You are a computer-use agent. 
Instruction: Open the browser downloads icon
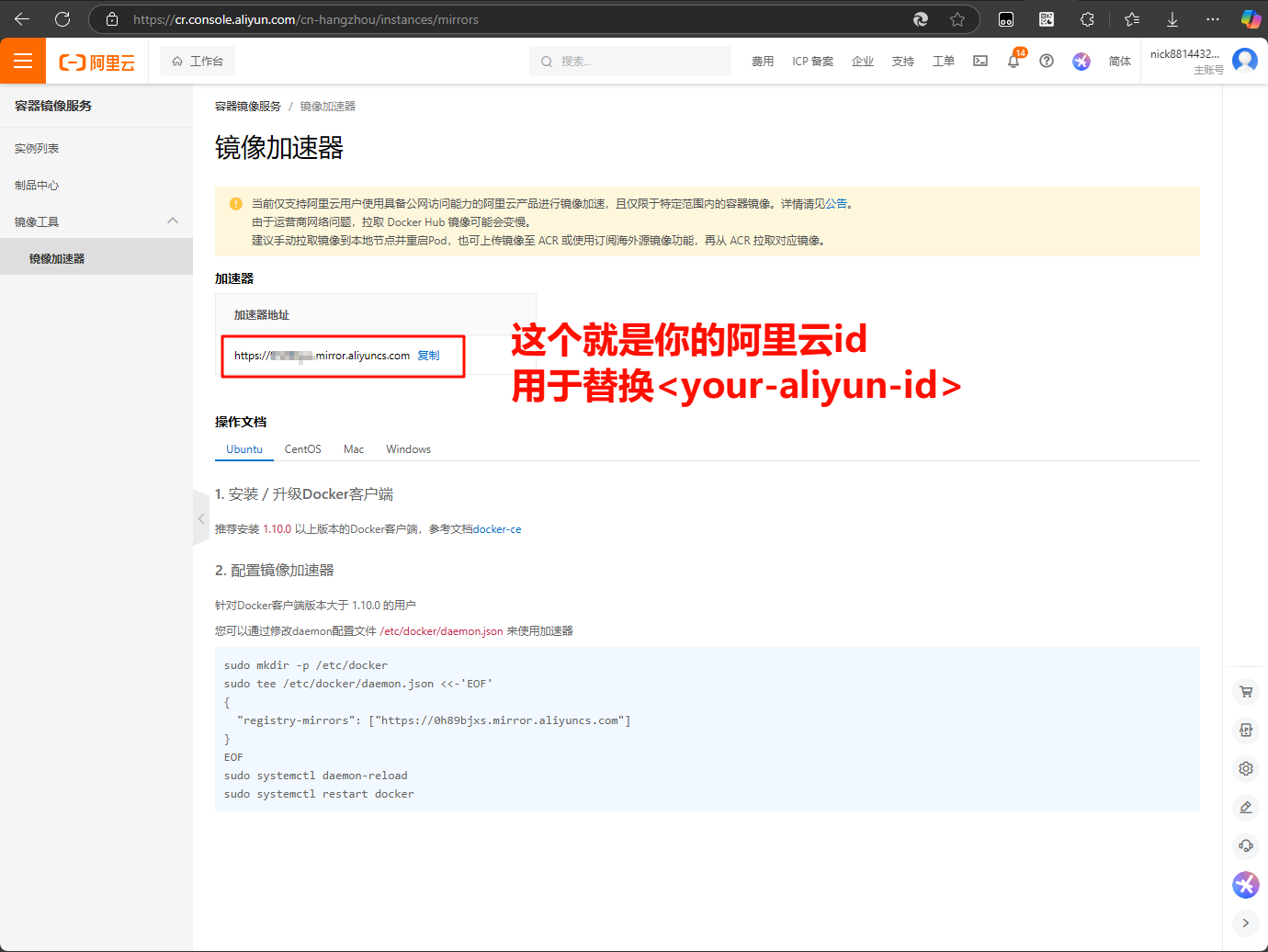1172,19
